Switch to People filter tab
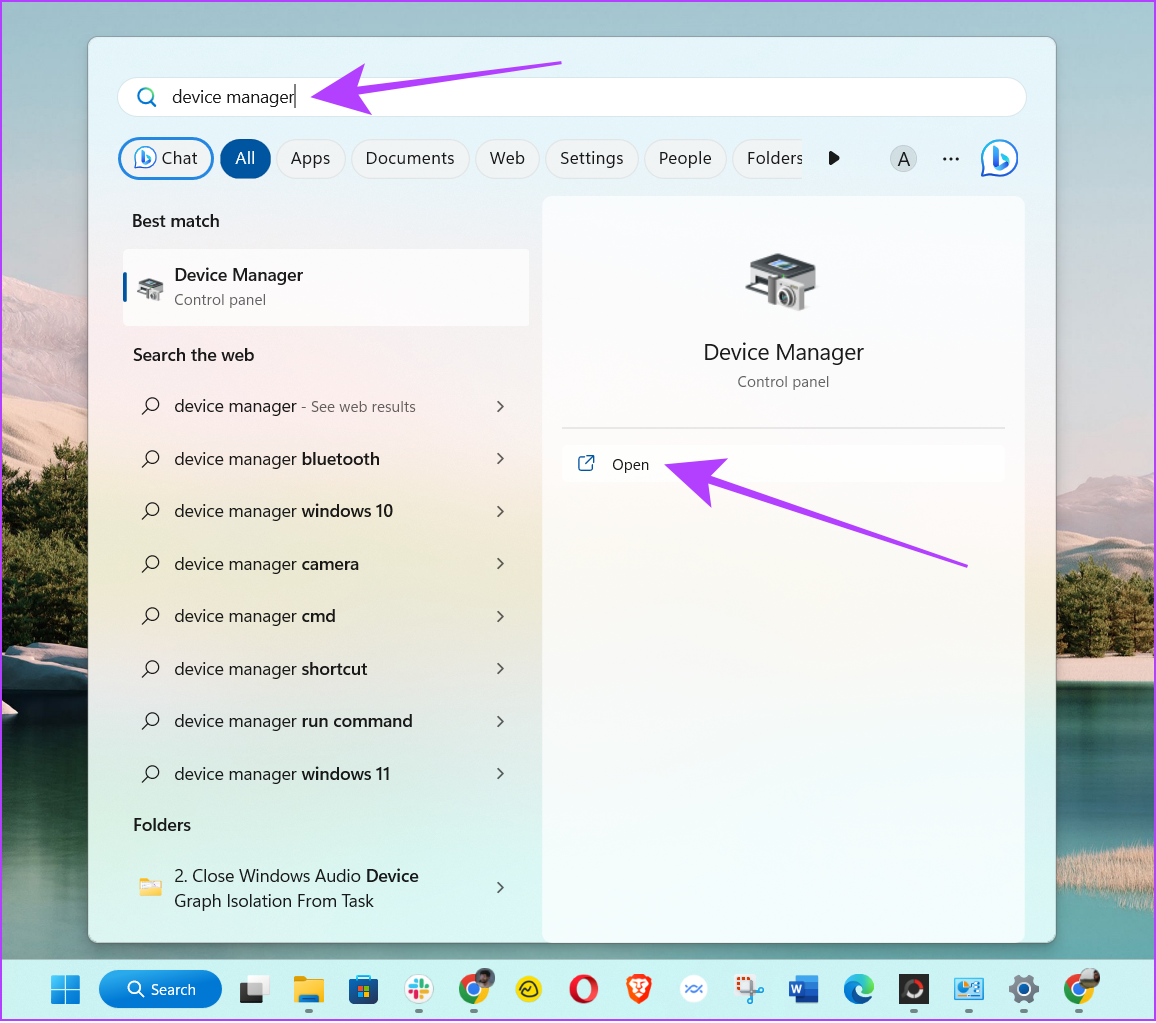The height and width of the screenshot is (1023, 1156). point(685,158)
